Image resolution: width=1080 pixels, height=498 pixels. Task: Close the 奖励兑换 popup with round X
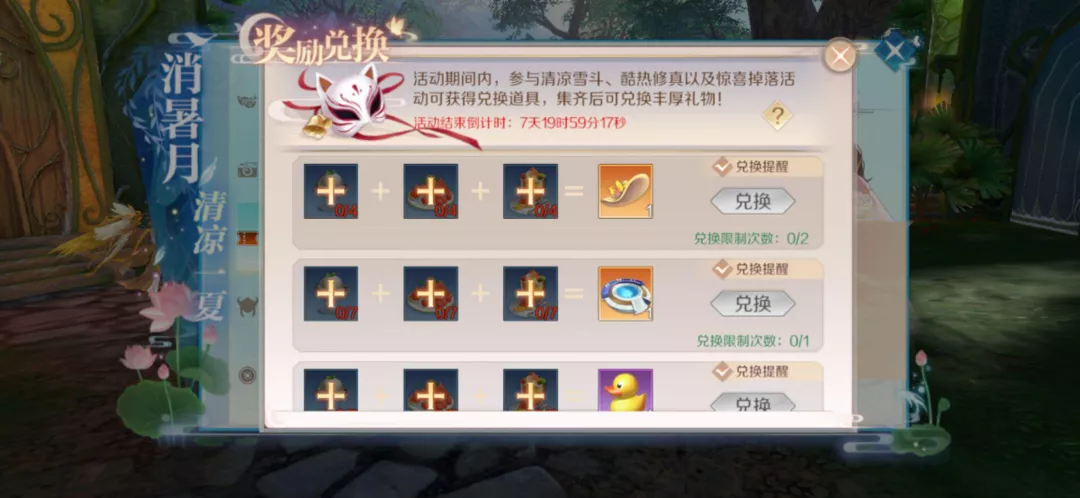[840, 56]
